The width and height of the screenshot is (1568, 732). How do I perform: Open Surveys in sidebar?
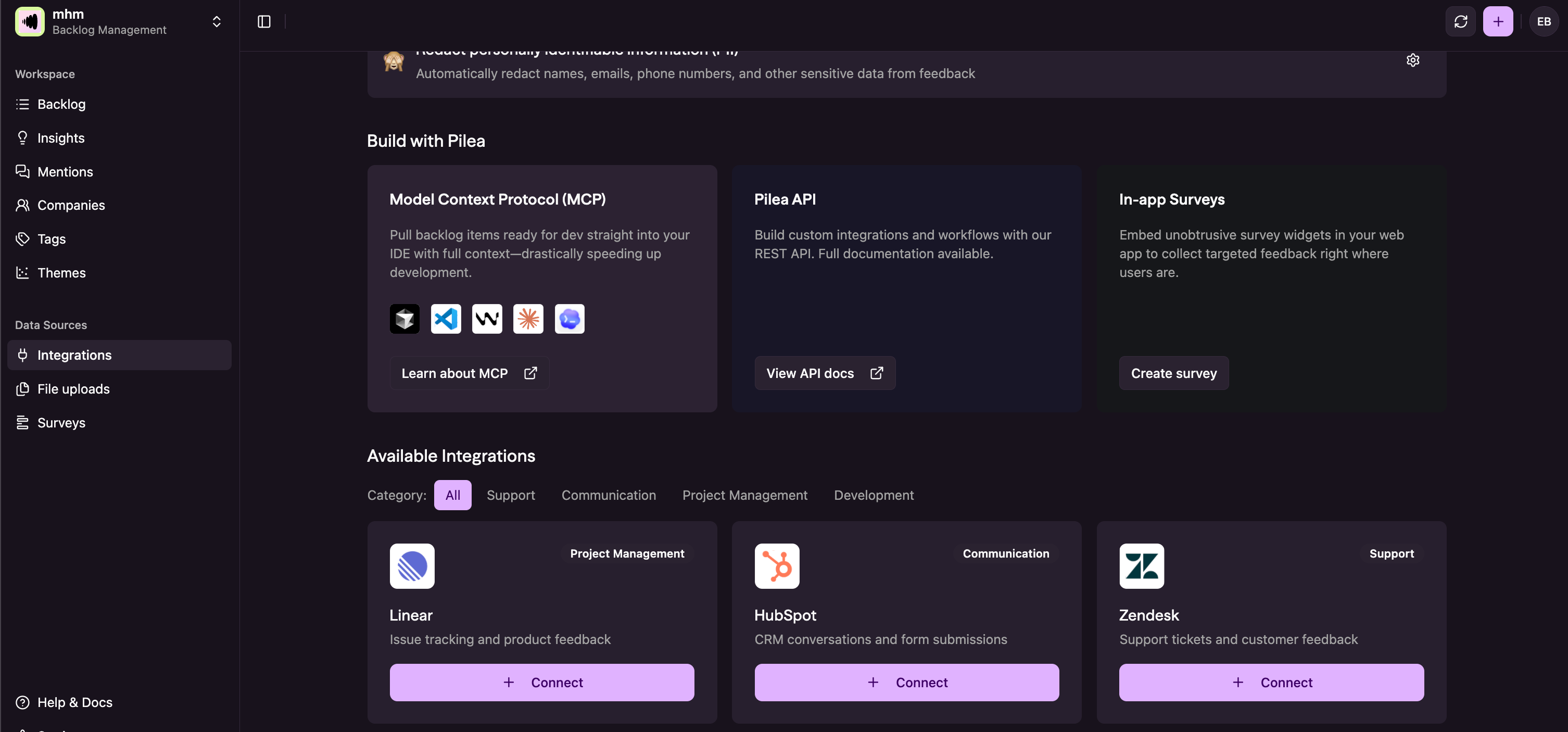pyautogui.click(x=119, y=423)
